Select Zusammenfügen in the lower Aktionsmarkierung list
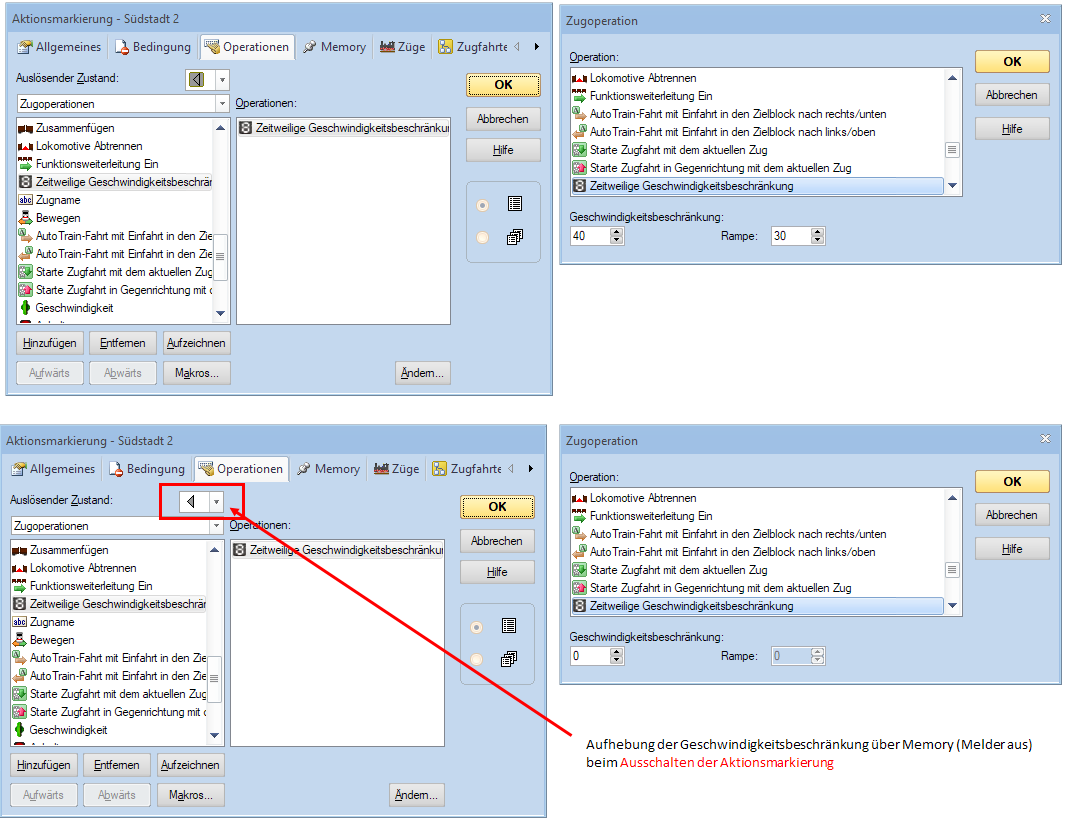 click(69, 550)
